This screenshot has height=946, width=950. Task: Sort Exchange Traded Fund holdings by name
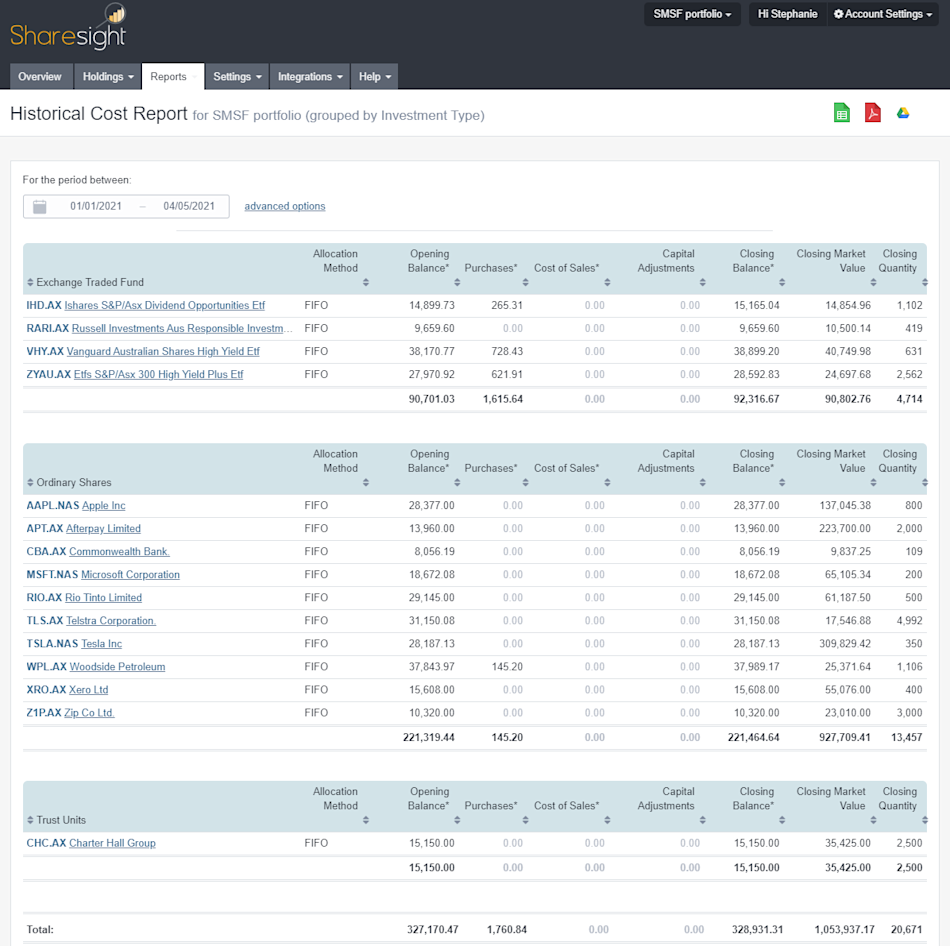30,282
